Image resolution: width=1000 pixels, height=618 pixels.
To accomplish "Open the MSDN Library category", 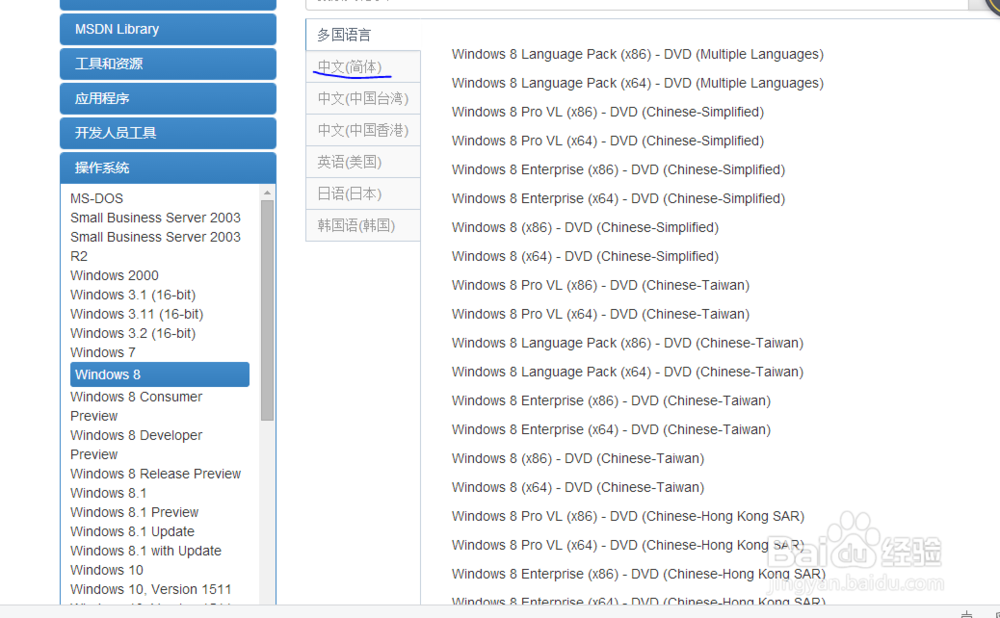I will click(168, 29).
